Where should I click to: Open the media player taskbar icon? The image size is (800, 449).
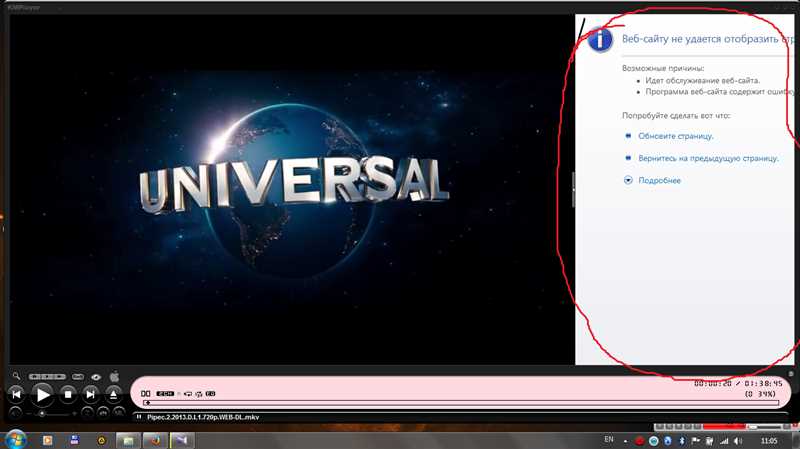pos(47,440)
